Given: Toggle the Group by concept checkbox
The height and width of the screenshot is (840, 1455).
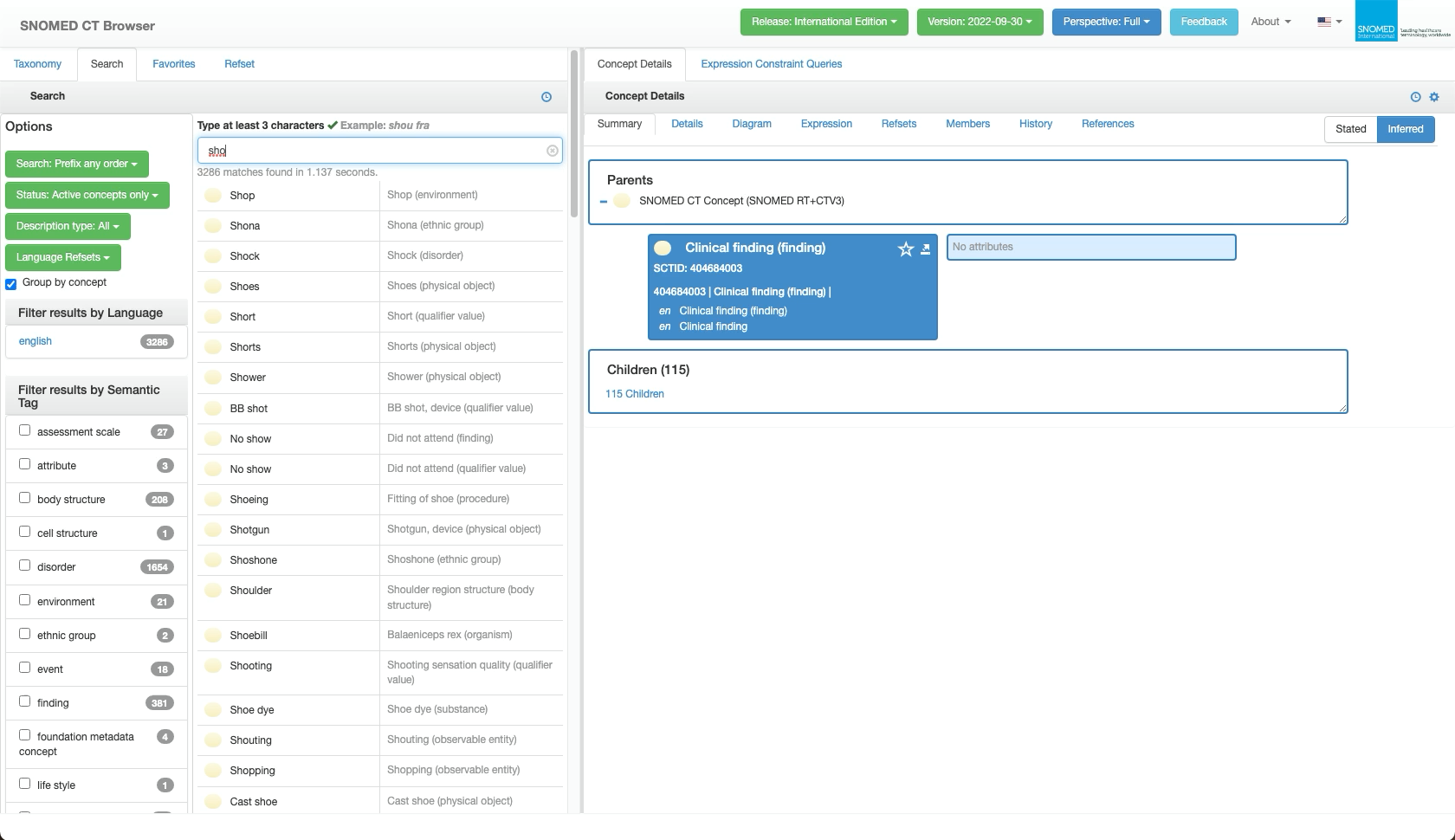Looking at the screenshot, I should [x=11, y=284].
